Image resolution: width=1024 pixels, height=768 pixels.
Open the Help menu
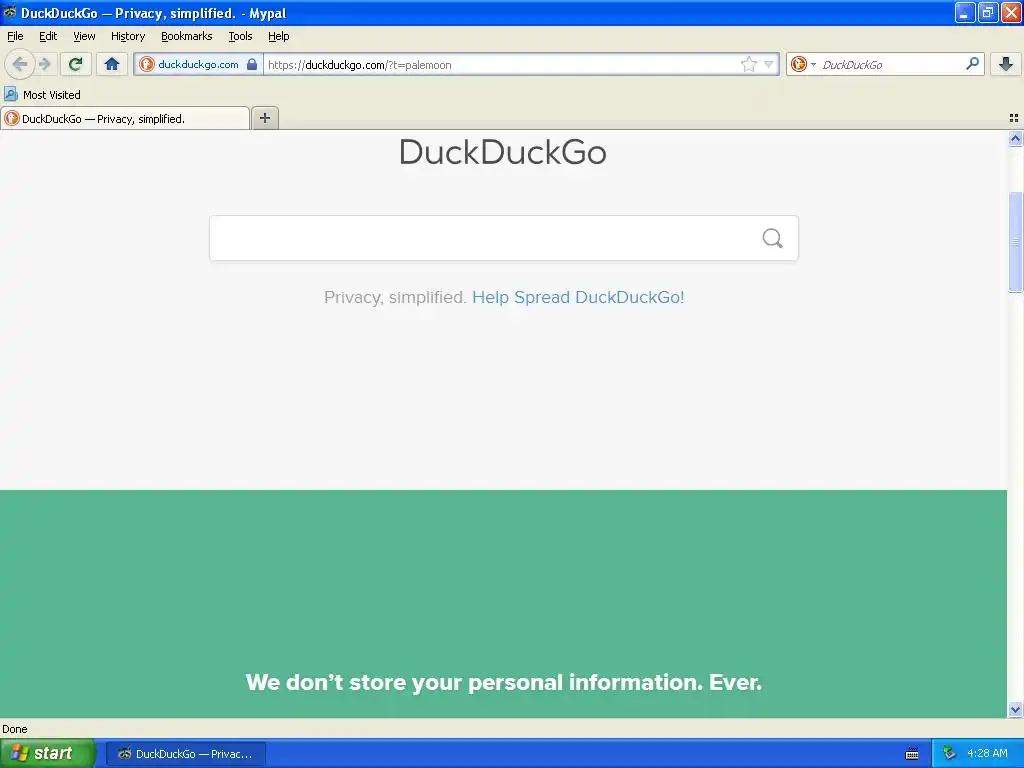[279, 37]
